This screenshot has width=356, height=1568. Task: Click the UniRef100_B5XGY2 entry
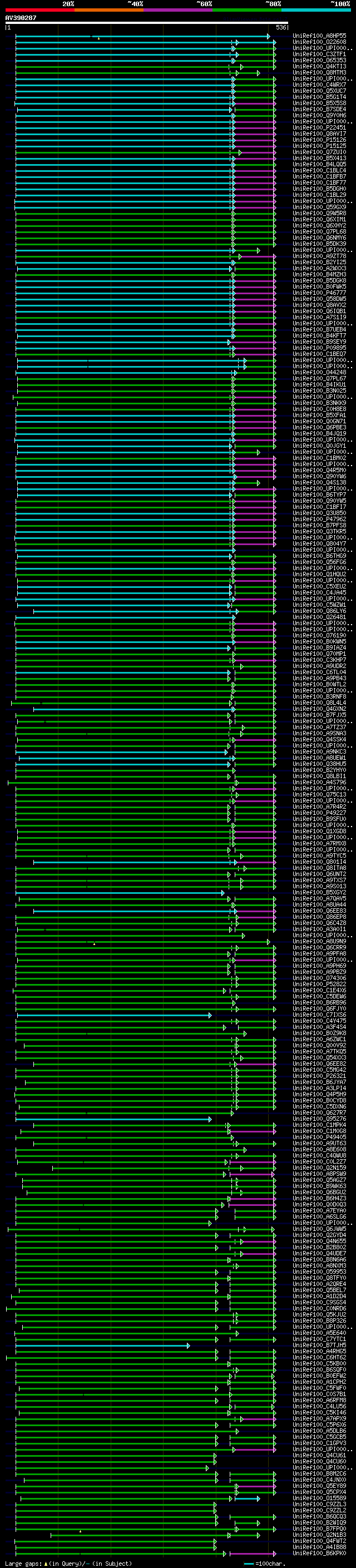[319, 892]
